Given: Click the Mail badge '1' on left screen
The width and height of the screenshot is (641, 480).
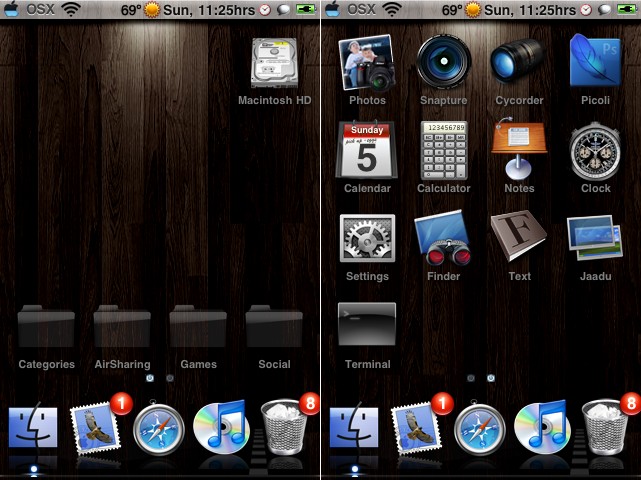Looking at the screenshot, I should (121, 404).
